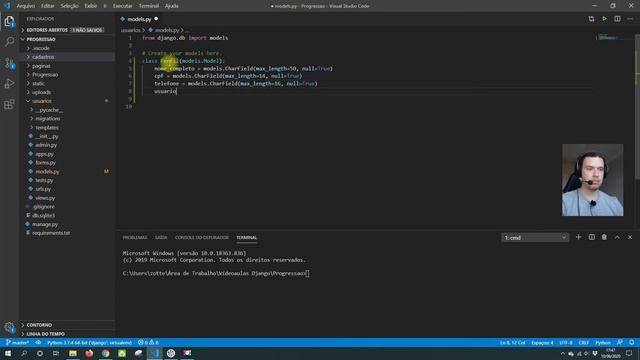Click the errors and warnings counter in status bar
640x360 pixels.
click(148, 342)
